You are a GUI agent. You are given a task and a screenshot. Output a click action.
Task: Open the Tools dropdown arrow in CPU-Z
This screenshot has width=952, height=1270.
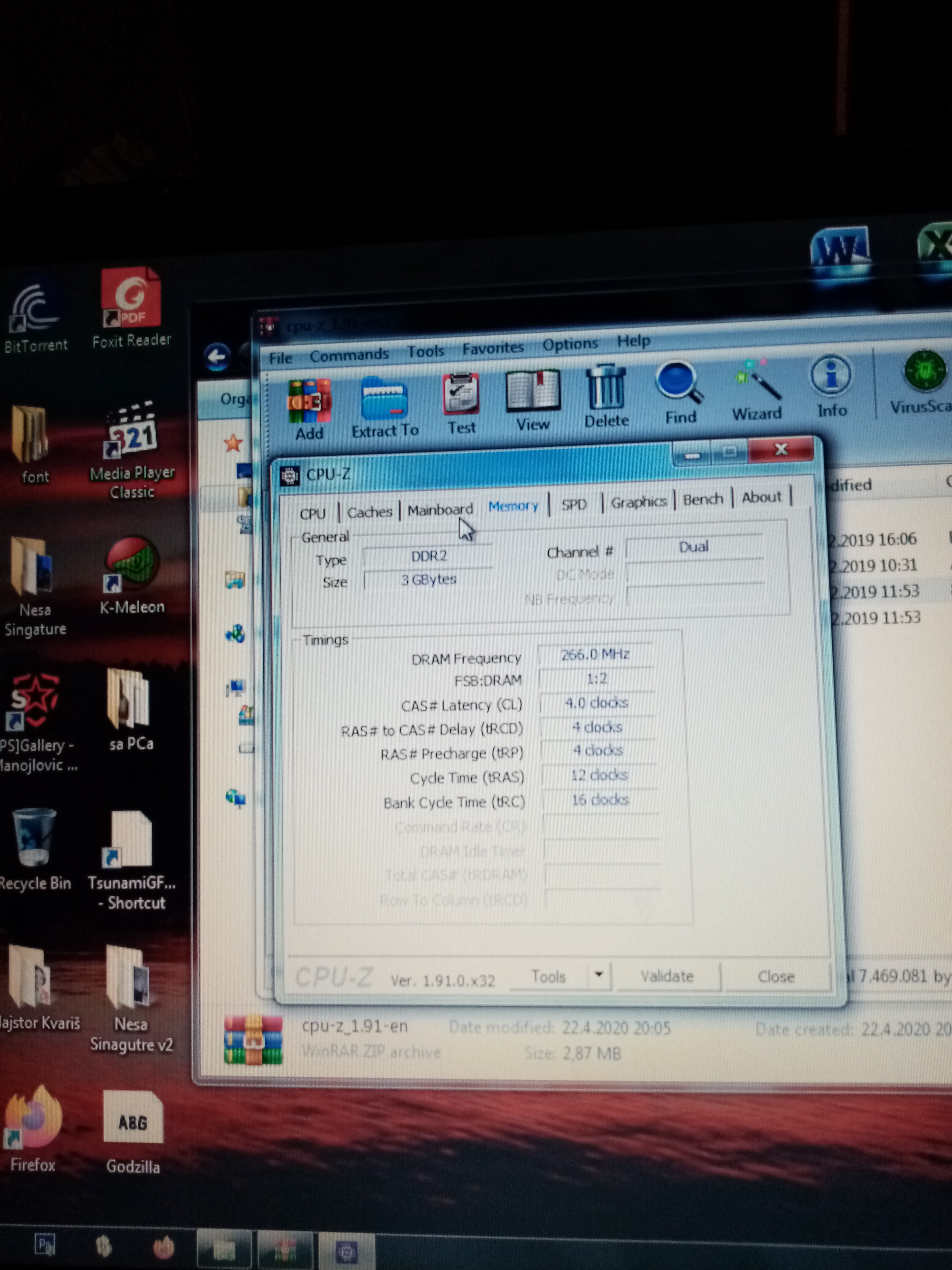point(599,974)
